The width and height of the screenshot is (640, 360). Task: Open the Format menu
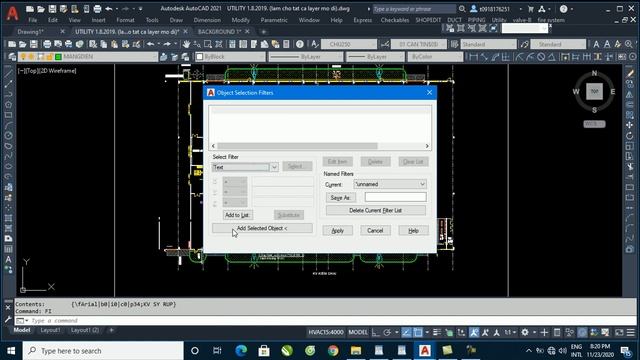pos(125,20)
